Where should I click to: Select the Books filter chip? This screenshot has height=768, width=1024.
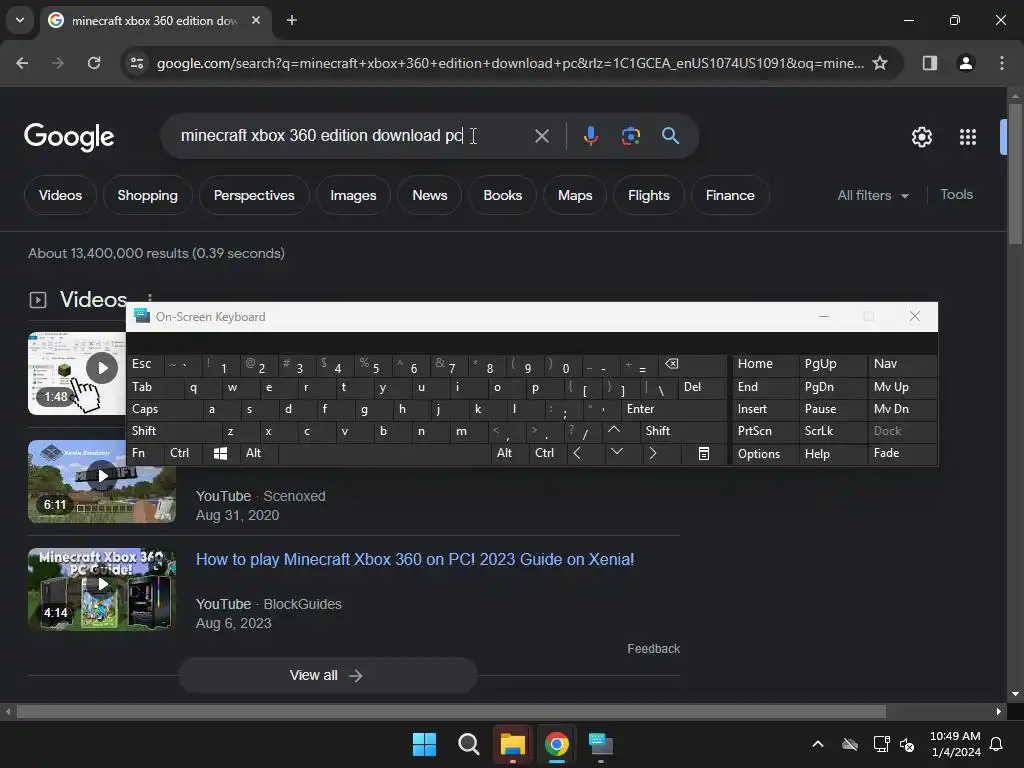tap(502, 195)
